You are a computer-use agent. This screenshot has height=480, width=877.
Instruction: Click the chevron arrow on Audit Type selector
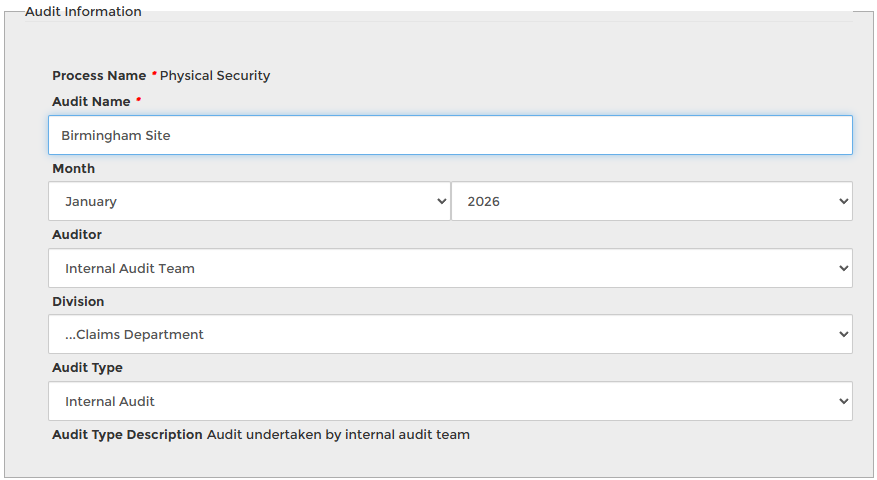(x=843, y=401)
